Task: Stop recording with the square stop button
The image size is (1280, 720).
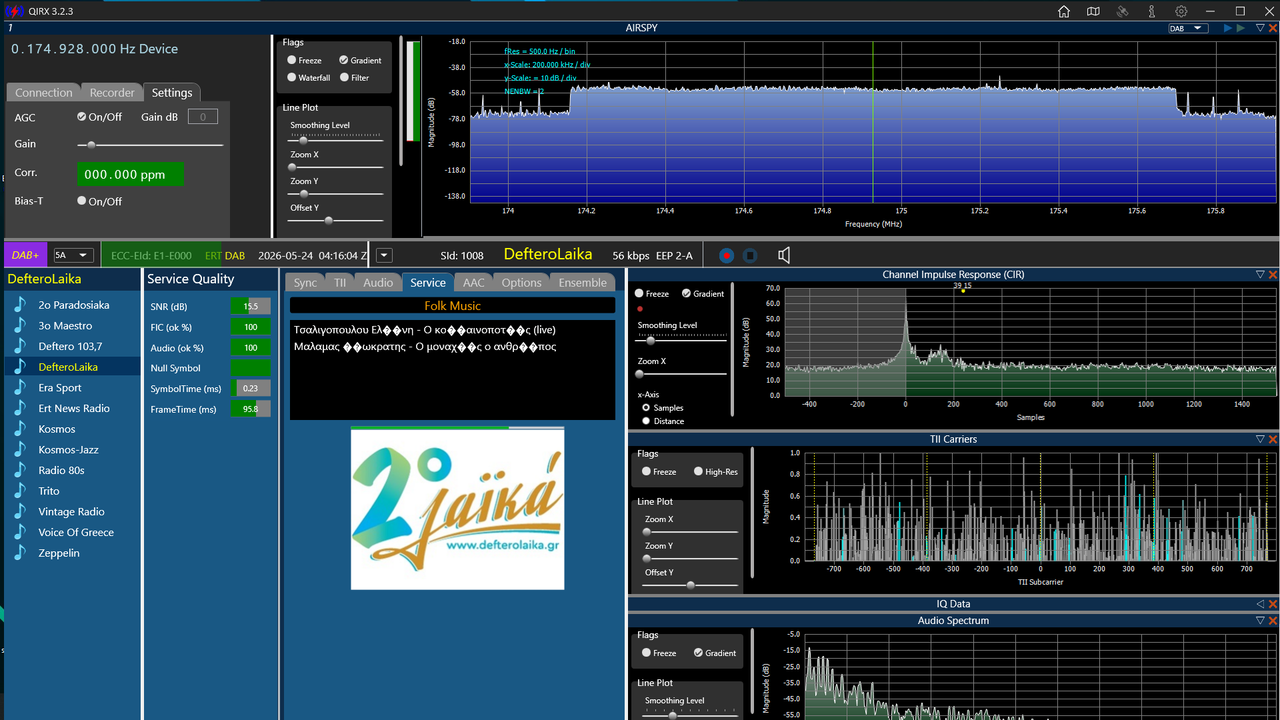Action: click(750, 255)
